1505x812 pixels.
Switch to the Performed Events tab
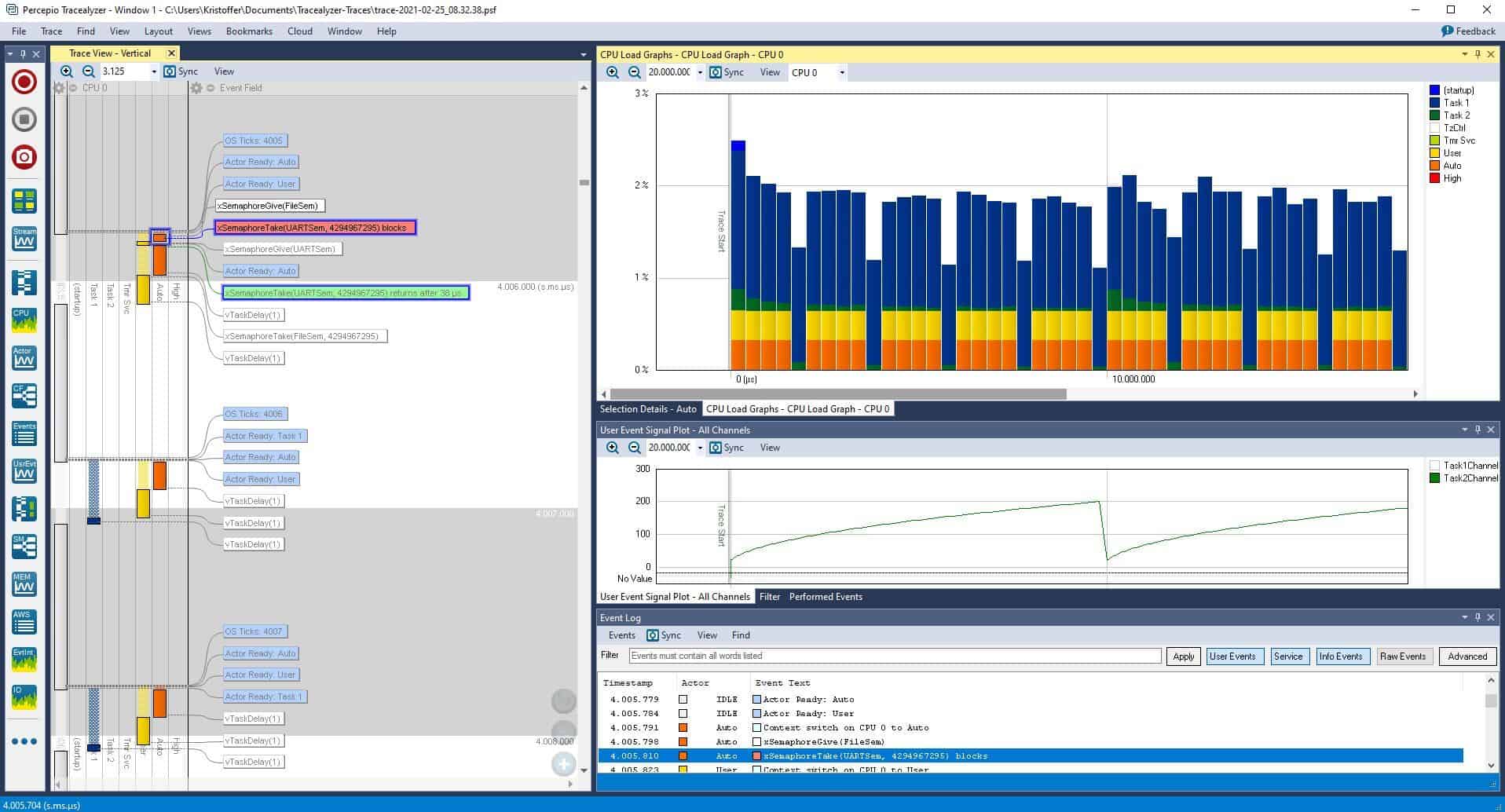[825, 597]
